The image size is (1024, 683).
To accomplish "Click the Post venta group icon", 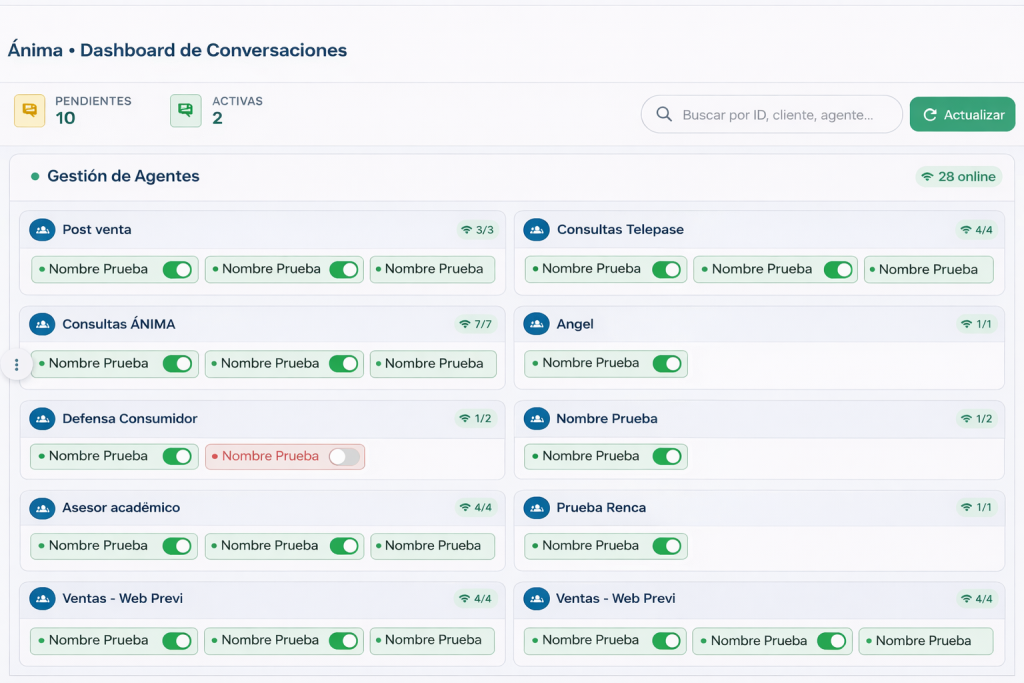I will [x=42, y=230].
